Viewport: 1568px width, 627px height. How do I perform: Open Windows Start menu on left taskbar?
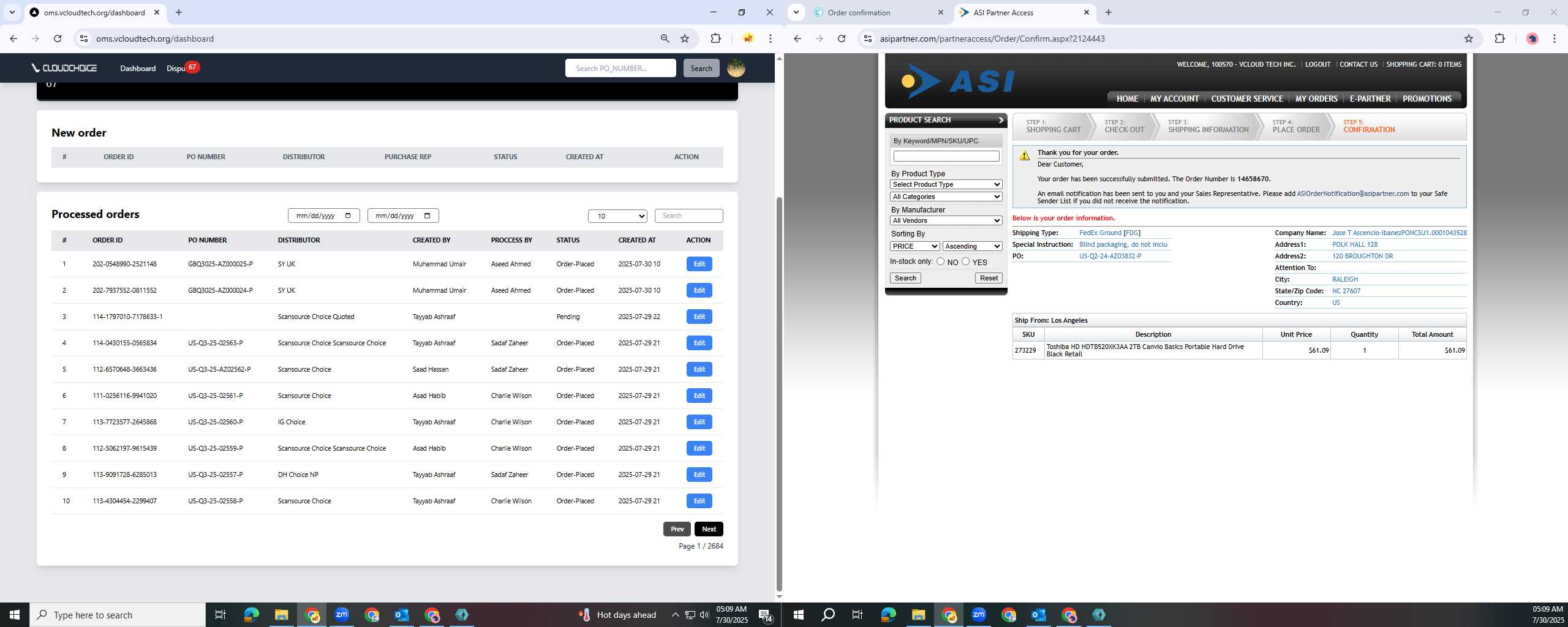(15, 615)
